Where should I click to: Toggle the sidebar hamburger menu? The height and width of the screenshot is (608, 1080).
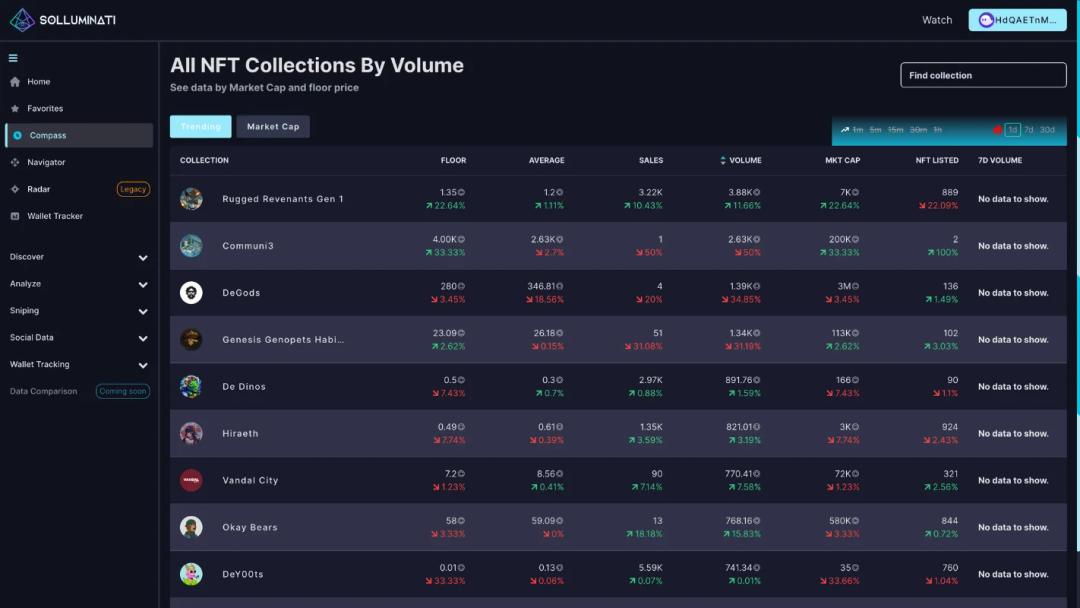coord(13,58)
